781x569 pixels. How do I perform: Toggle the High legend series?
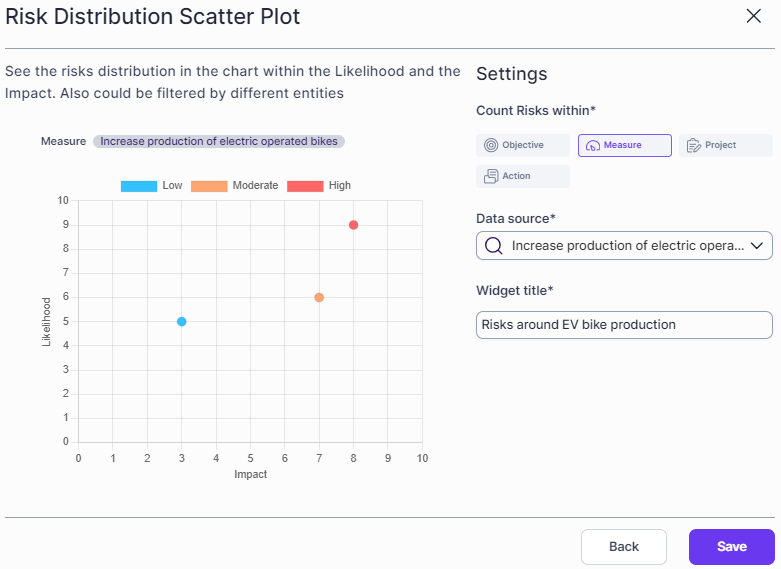point(319,185)
